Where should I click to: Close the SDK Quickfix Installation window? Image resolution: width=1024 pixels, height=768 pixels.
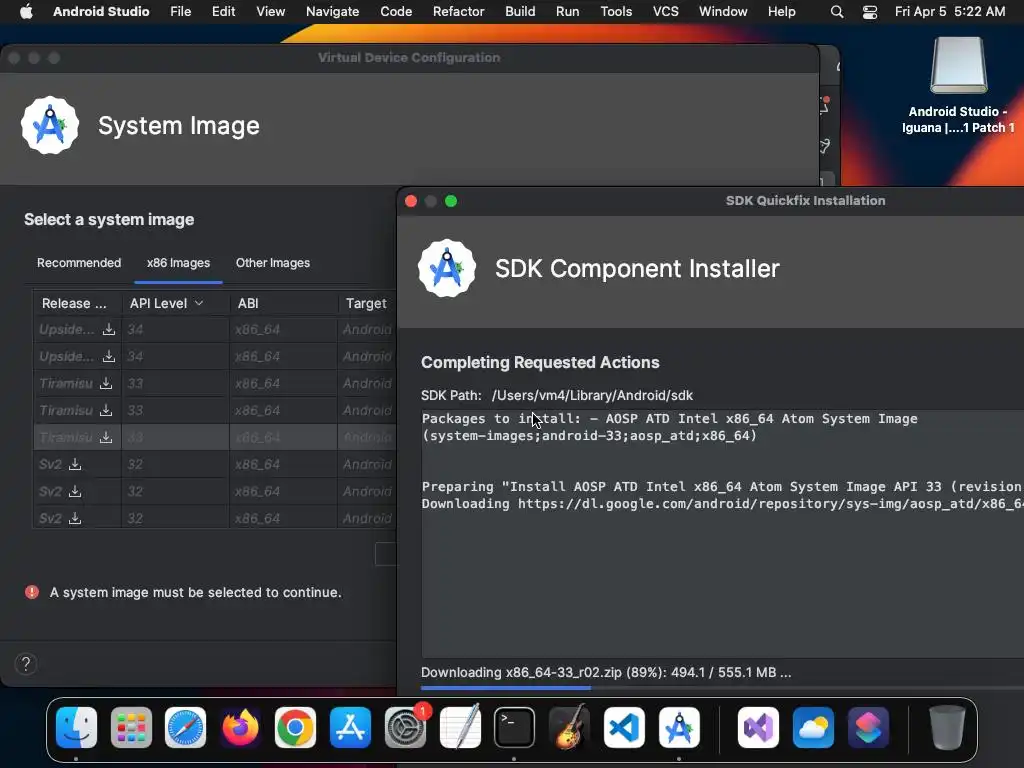(x=411, y=201)
